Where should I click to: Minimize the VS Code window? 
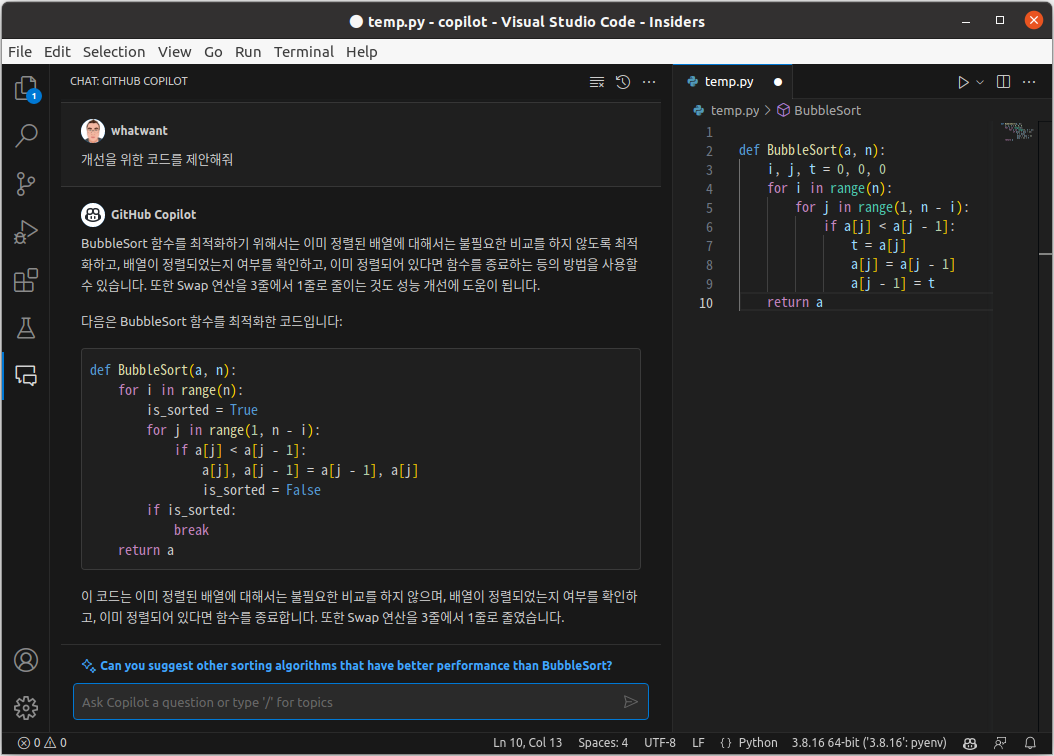tap(966, 21)
